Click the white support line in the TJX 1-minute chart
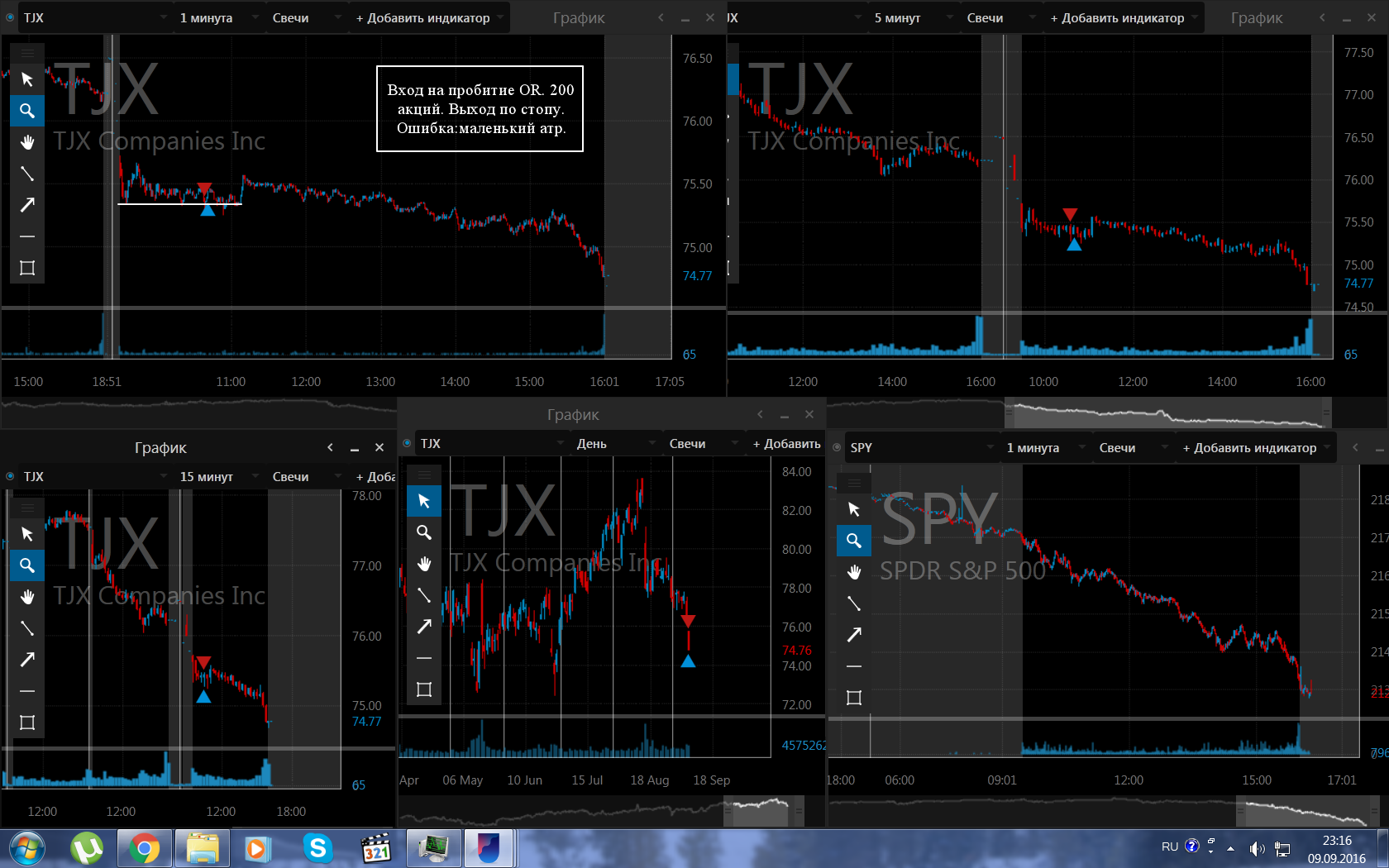Image resolution: width=1389 pixels, height=868 pixels. 179,203
